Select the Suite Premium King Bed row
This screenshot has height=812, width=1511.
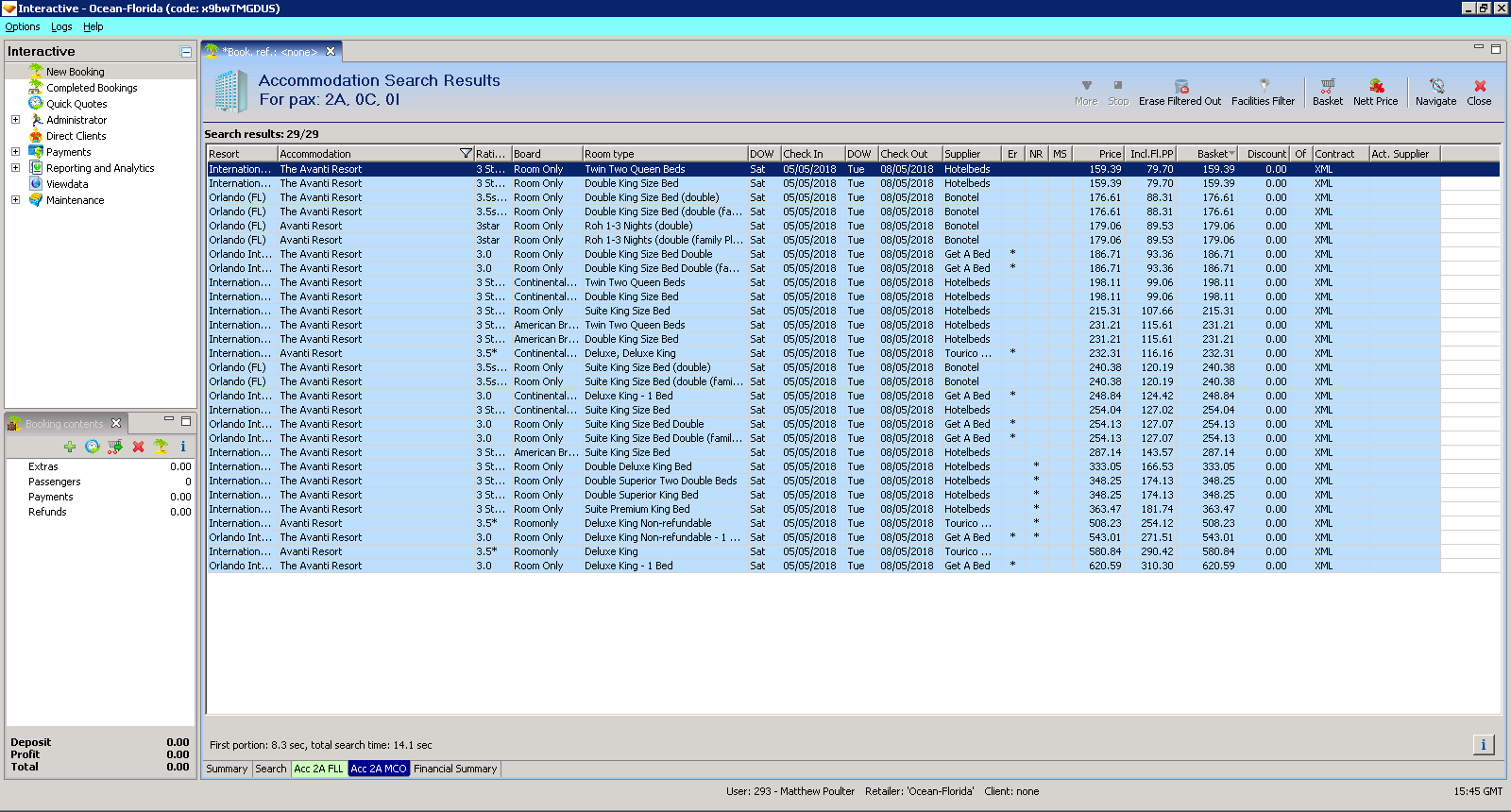pyautogui.click(x=823, y=509)
